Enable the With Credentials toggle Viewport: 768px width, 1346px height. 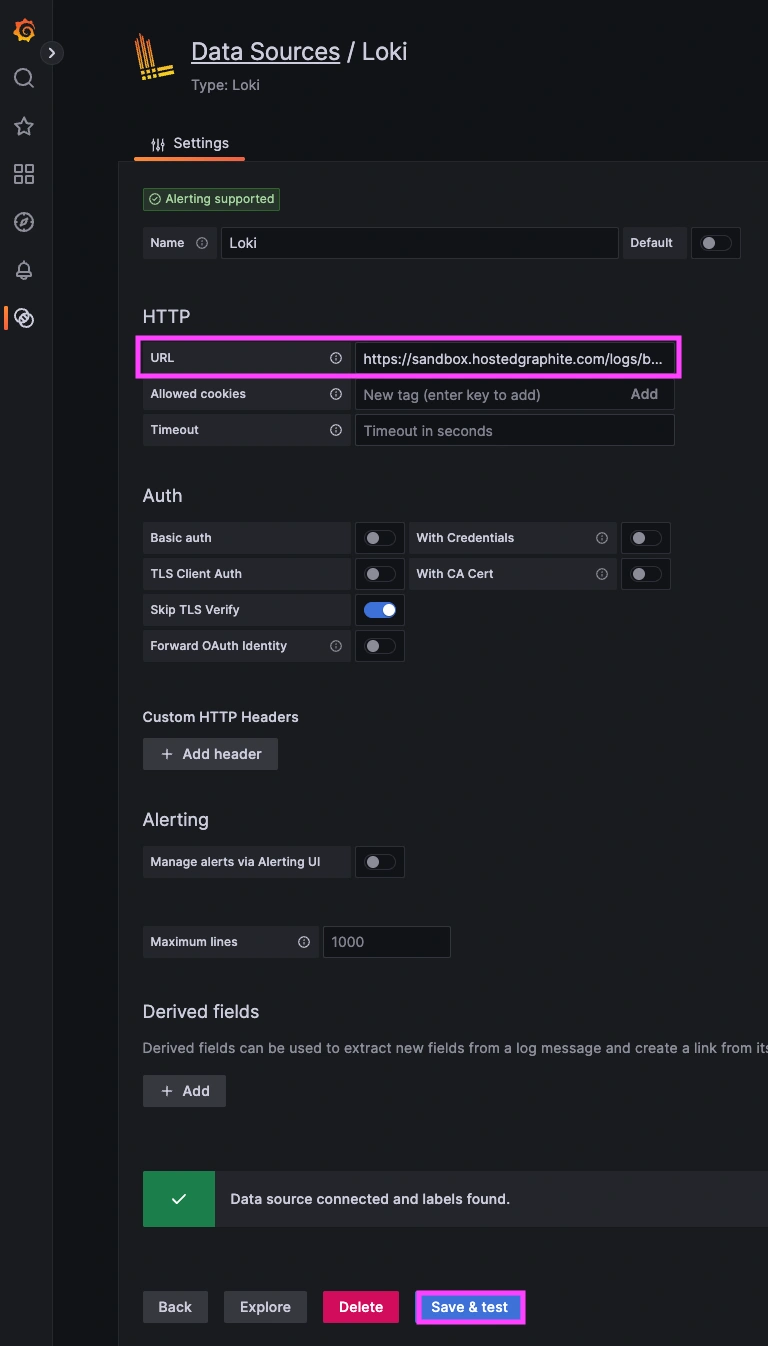coord(646,538)
